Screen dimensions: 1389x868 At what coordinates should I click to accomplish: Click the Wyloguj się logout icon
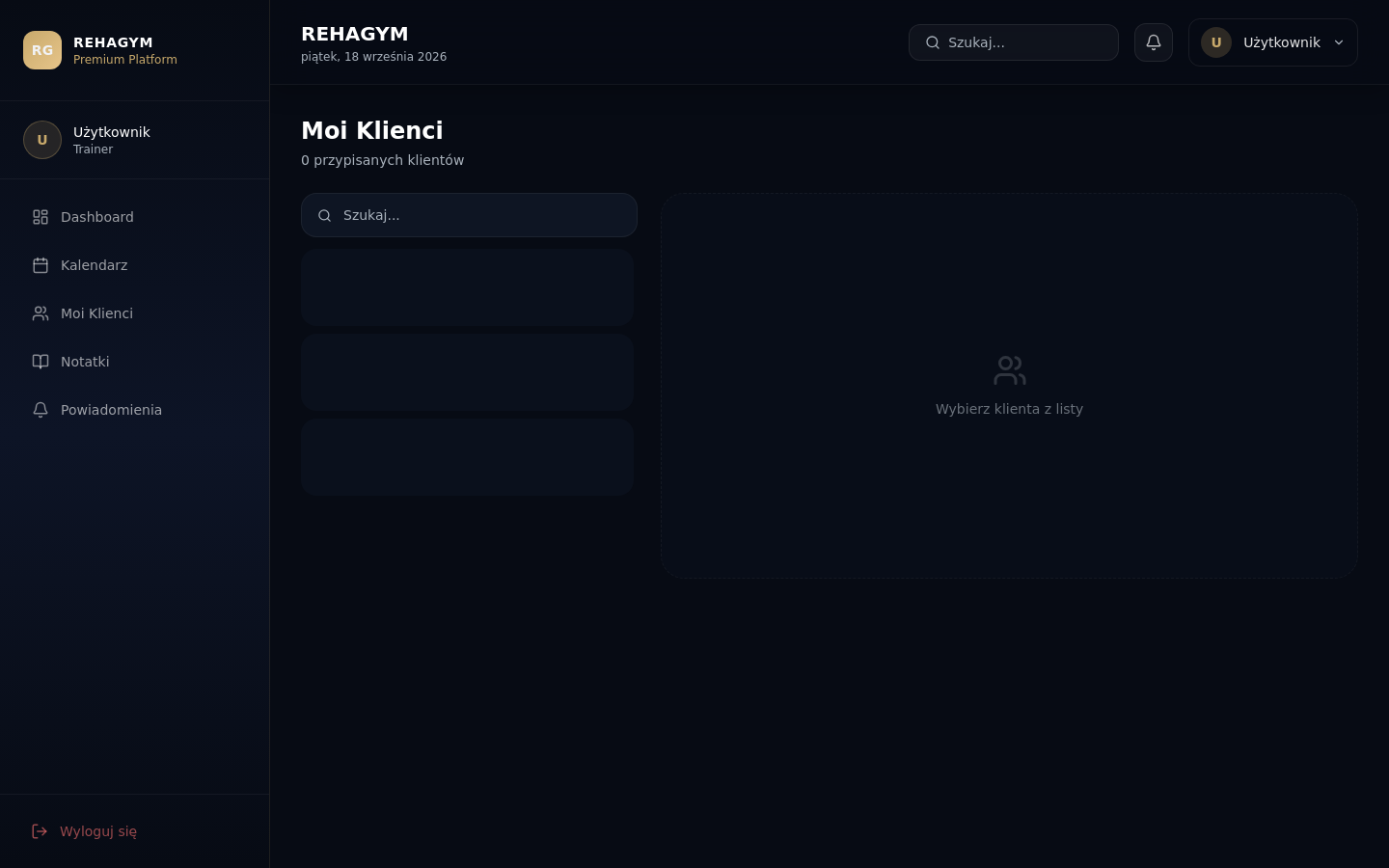point(40,831)
